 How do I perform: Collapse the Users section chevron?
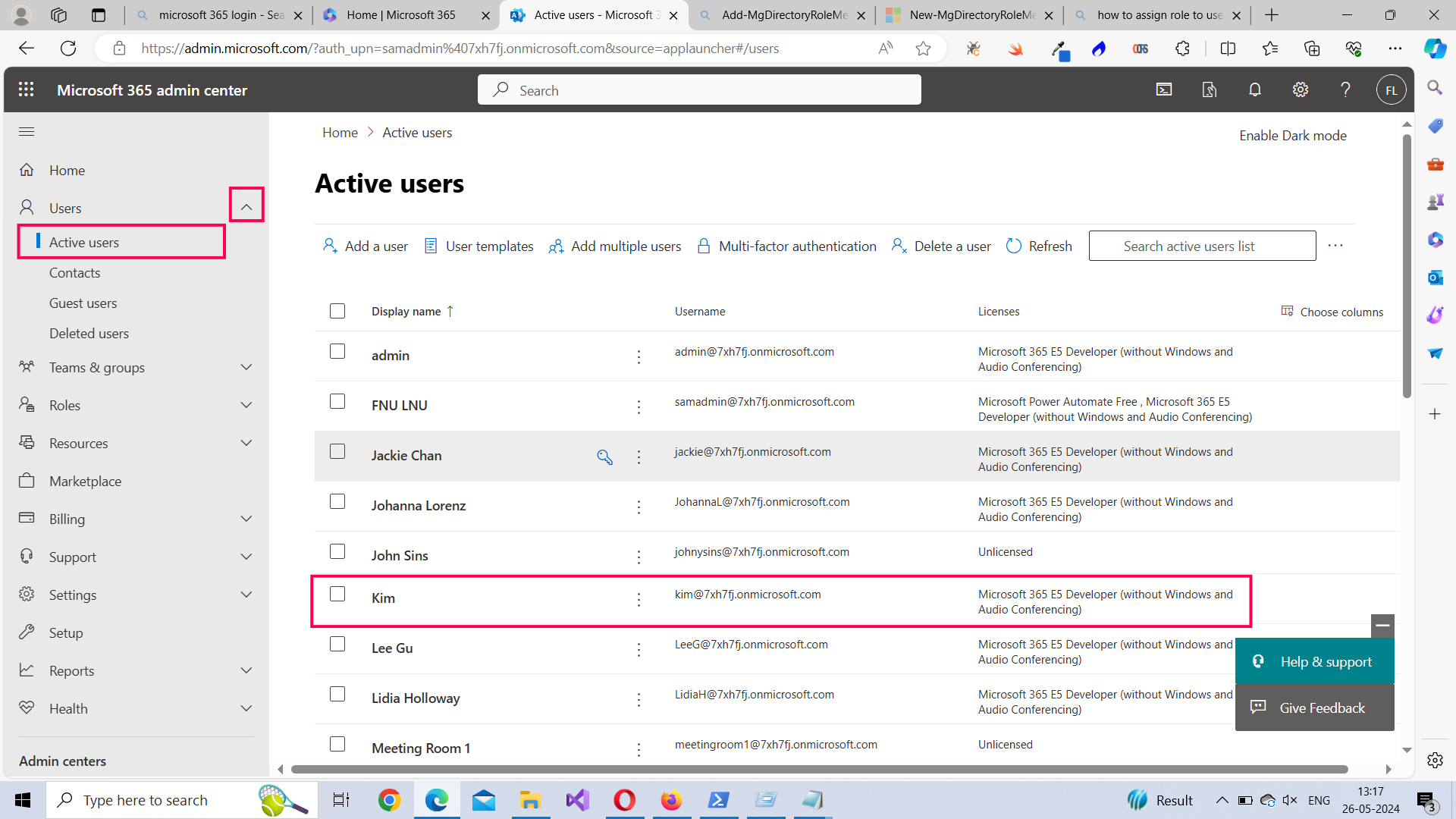[x=246, y=206]
